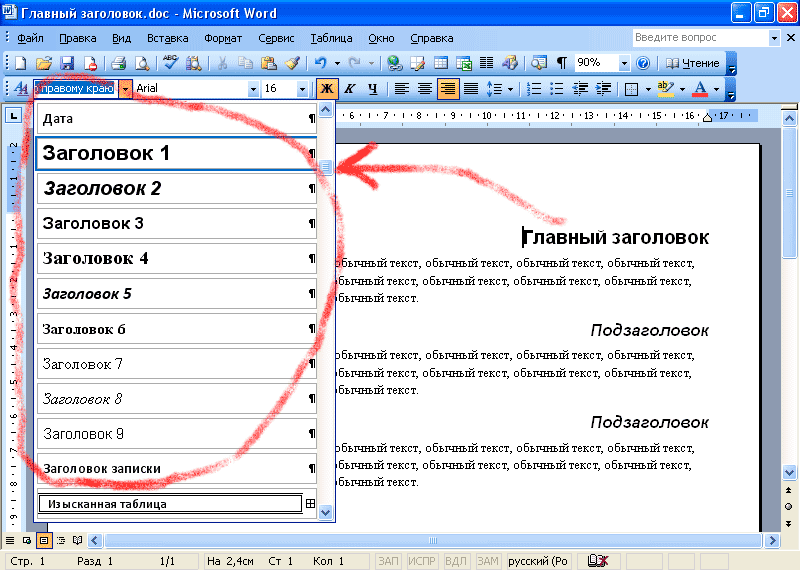Toggle show paragraph marks (¶)
Image resolution: width=800 pixels, height=570 pixels.
point(561,63)
